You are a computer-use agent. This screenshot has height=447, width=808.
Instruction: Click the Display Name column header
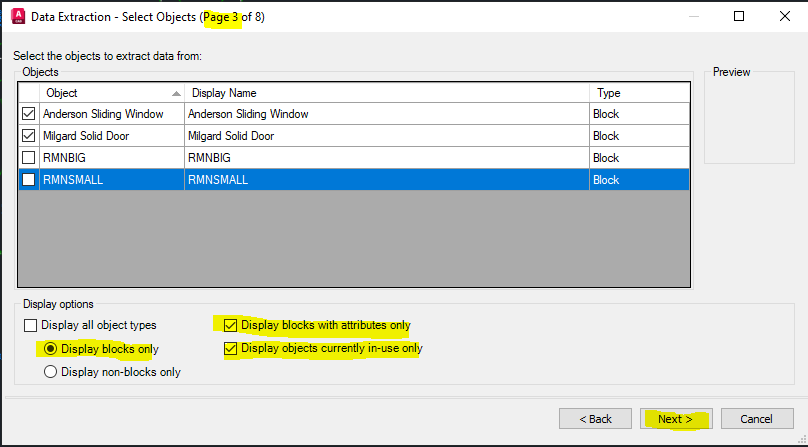(x=387, y=93)
